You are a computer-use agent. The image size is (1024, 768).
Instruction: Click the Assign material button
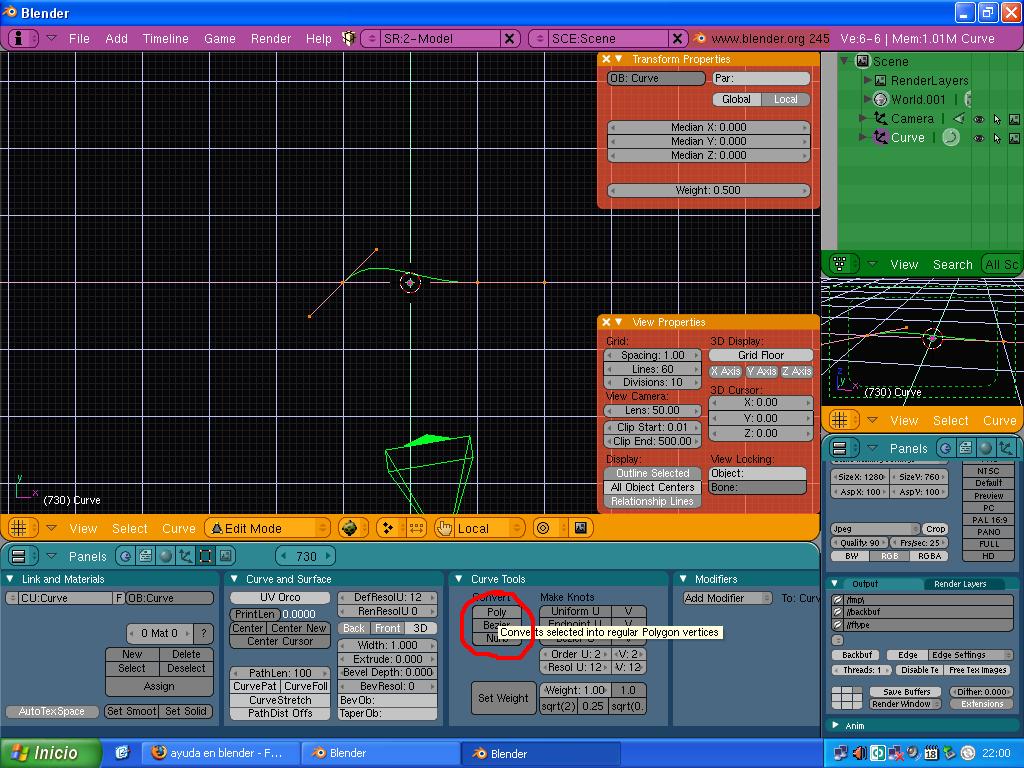[x=159, y=686]
